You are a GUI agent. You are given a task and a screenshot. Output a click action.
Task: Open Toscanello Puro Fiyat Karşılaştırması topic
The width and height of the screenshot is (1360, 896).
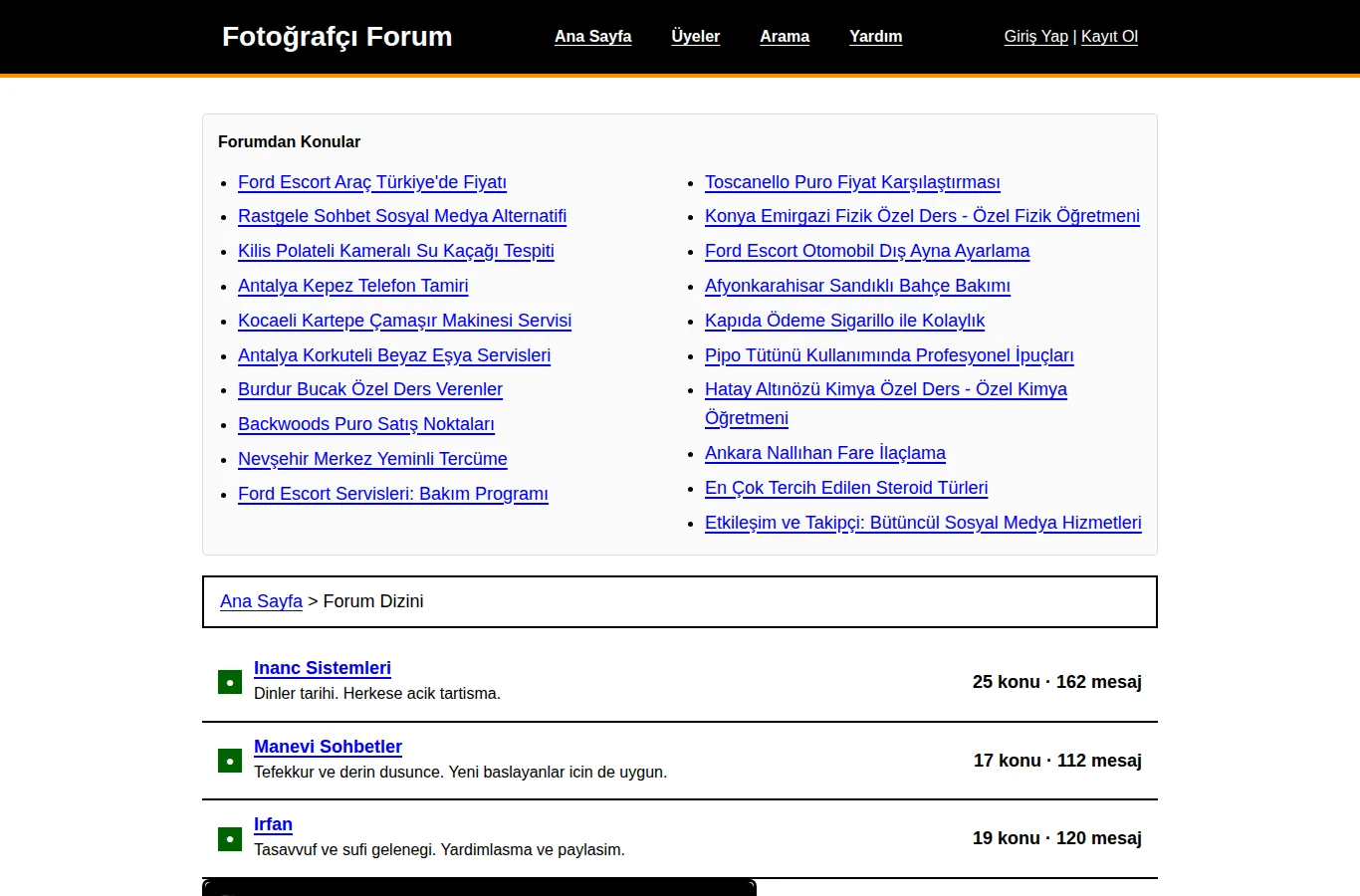[852, 182]
